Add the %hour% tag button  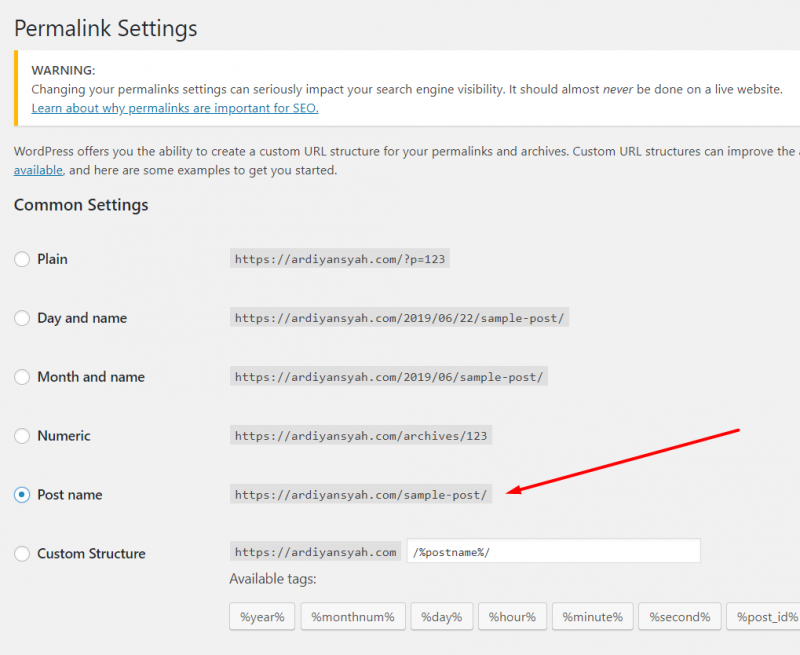512,617
